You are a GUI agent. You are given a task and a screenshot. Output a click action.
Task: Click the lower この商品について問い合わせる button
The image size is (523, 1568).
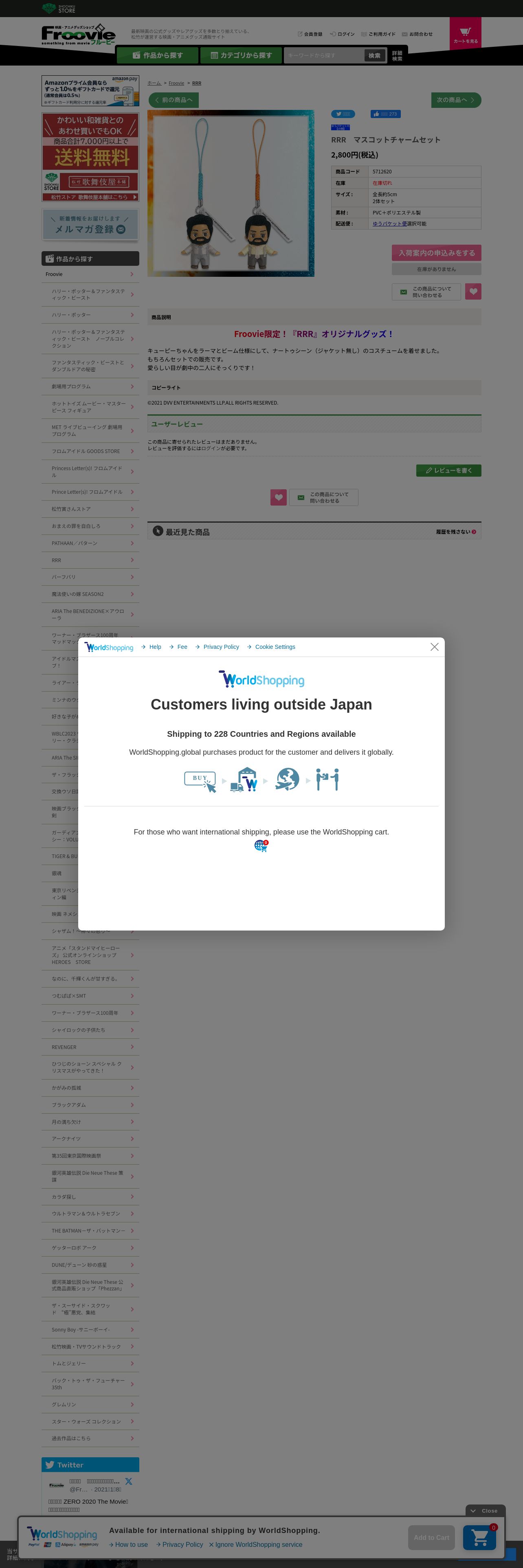click(323, 497)
